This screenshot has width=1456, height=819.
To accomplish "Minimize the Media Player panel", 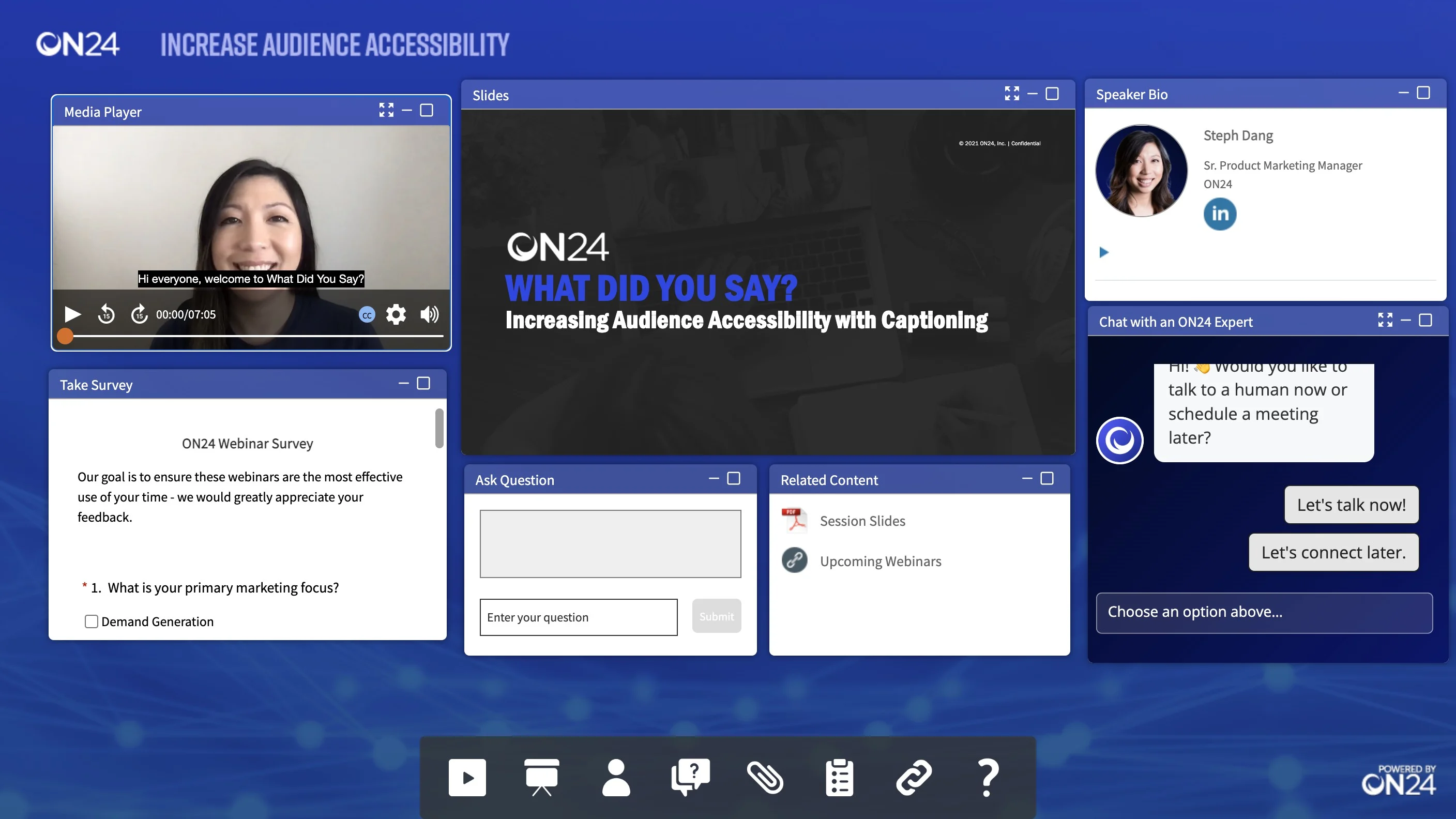I will coord(407,110).
